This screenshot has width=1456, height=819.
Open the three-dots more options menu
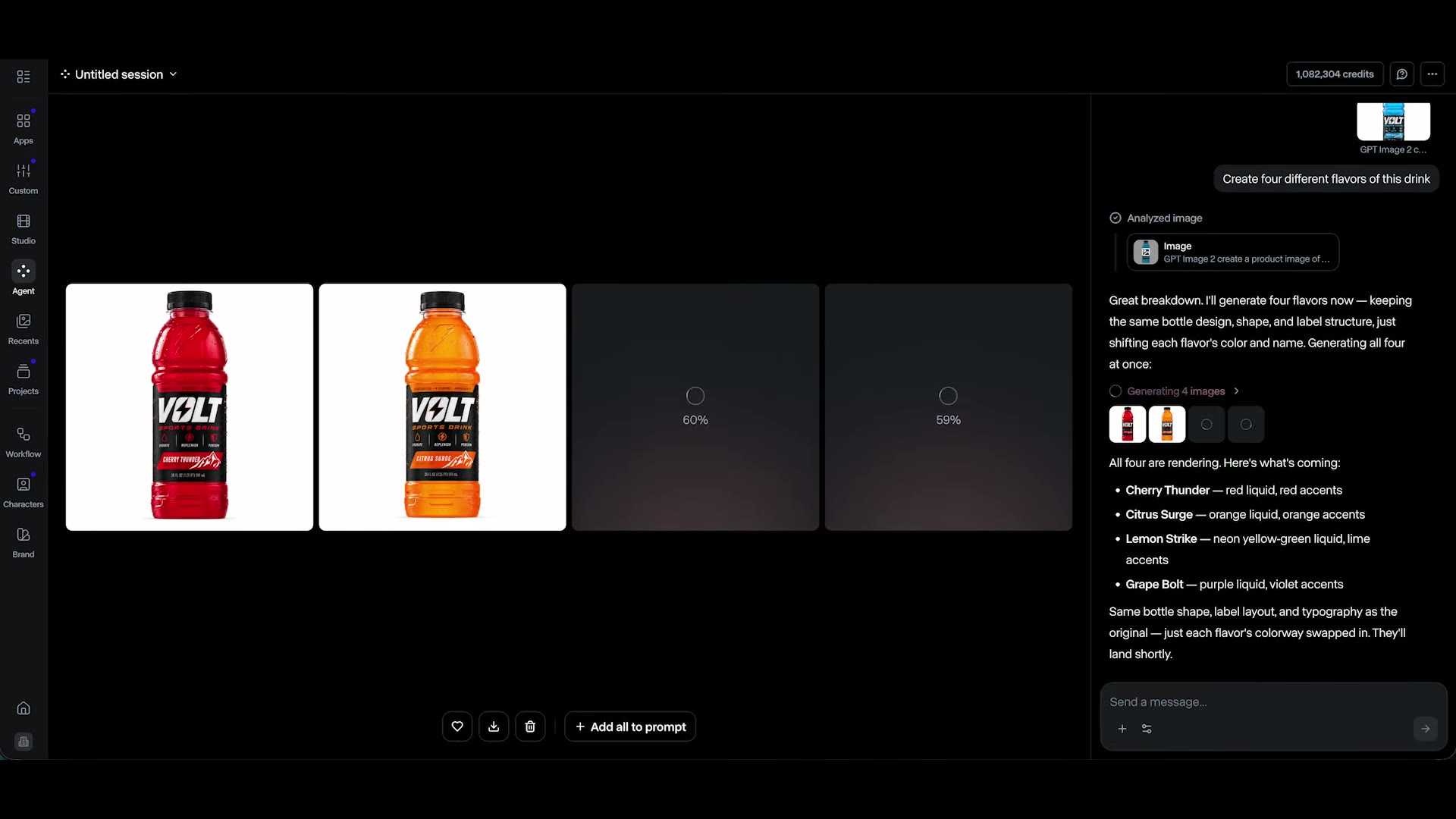point(1432,74)
